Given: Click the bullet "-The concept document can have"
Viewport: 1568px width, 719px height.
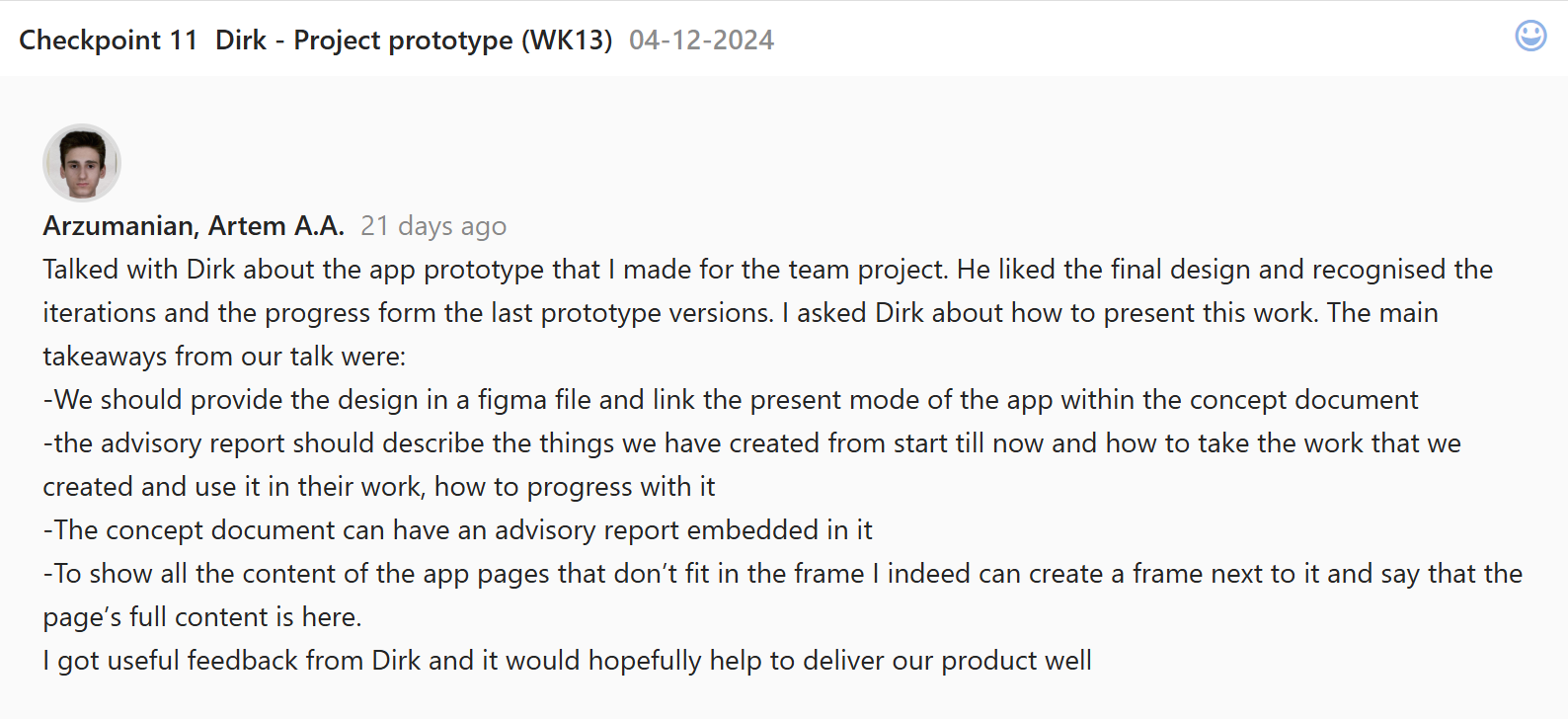Looking at the screenshot, I should (x=457, y=530).
